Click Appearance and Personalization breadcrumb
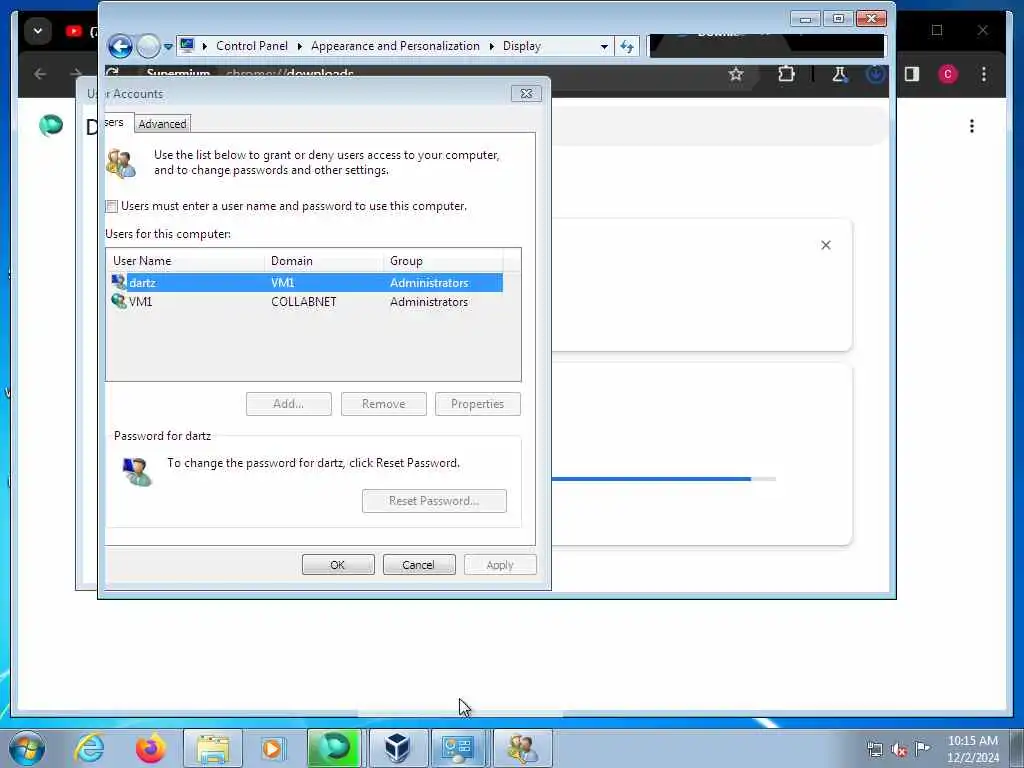Viewport: 1024px width, 768px height. click(395, 46)
